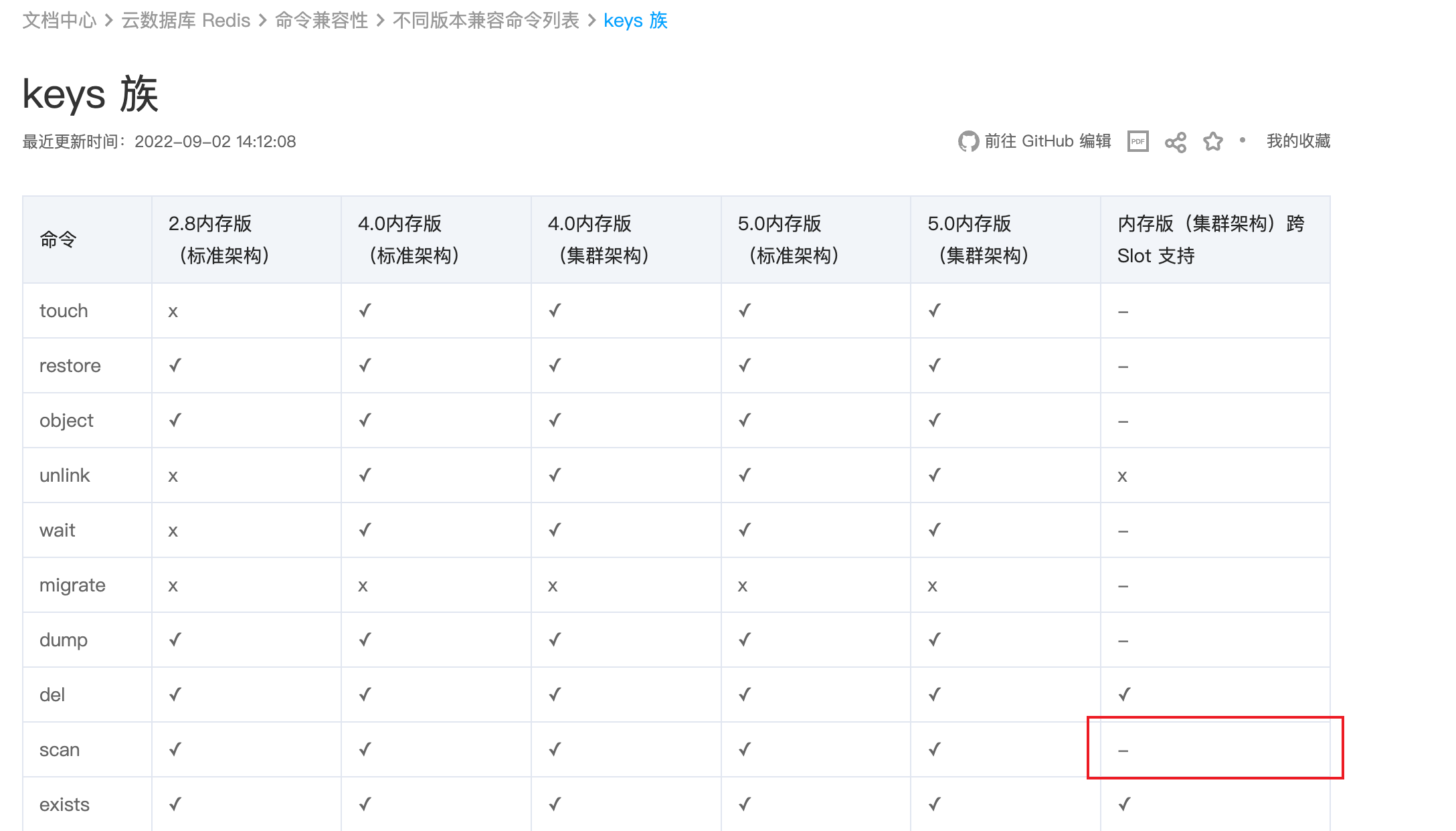Go to 命令兼容性 breadcrumb

[x=321, y=21]
